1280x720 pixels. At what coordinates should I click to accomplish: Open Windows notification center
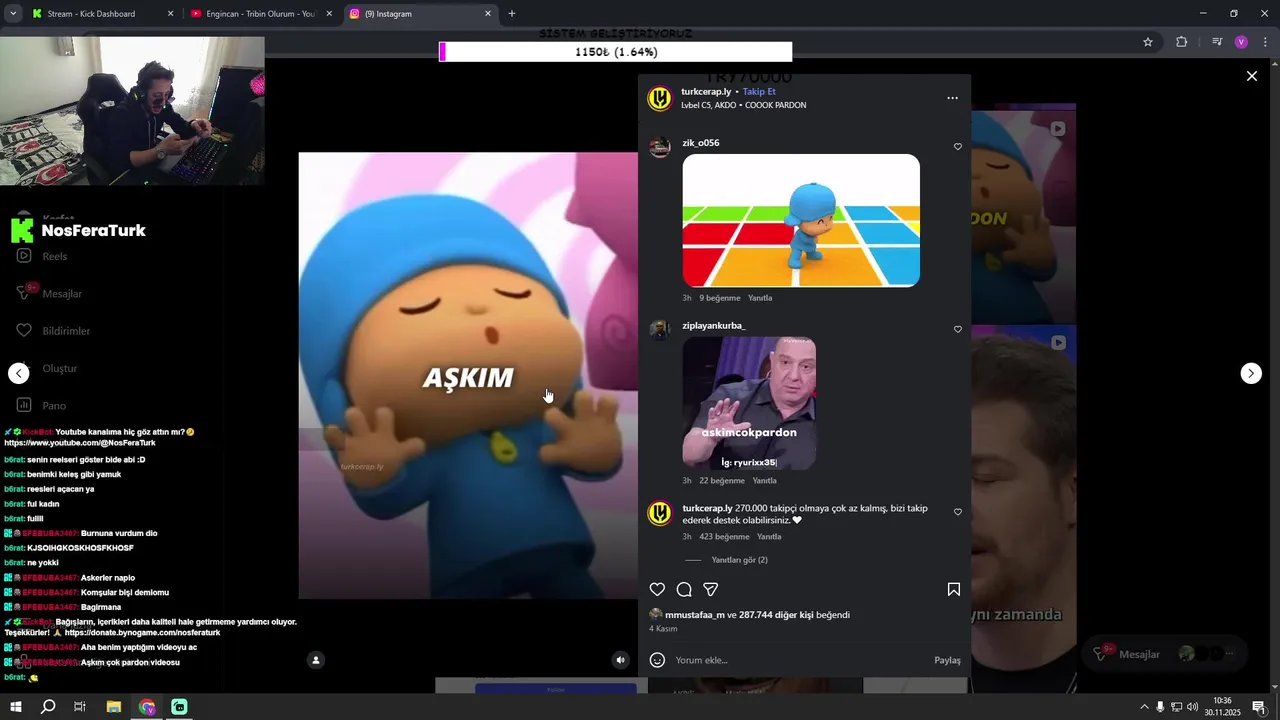pos(1258,707)
